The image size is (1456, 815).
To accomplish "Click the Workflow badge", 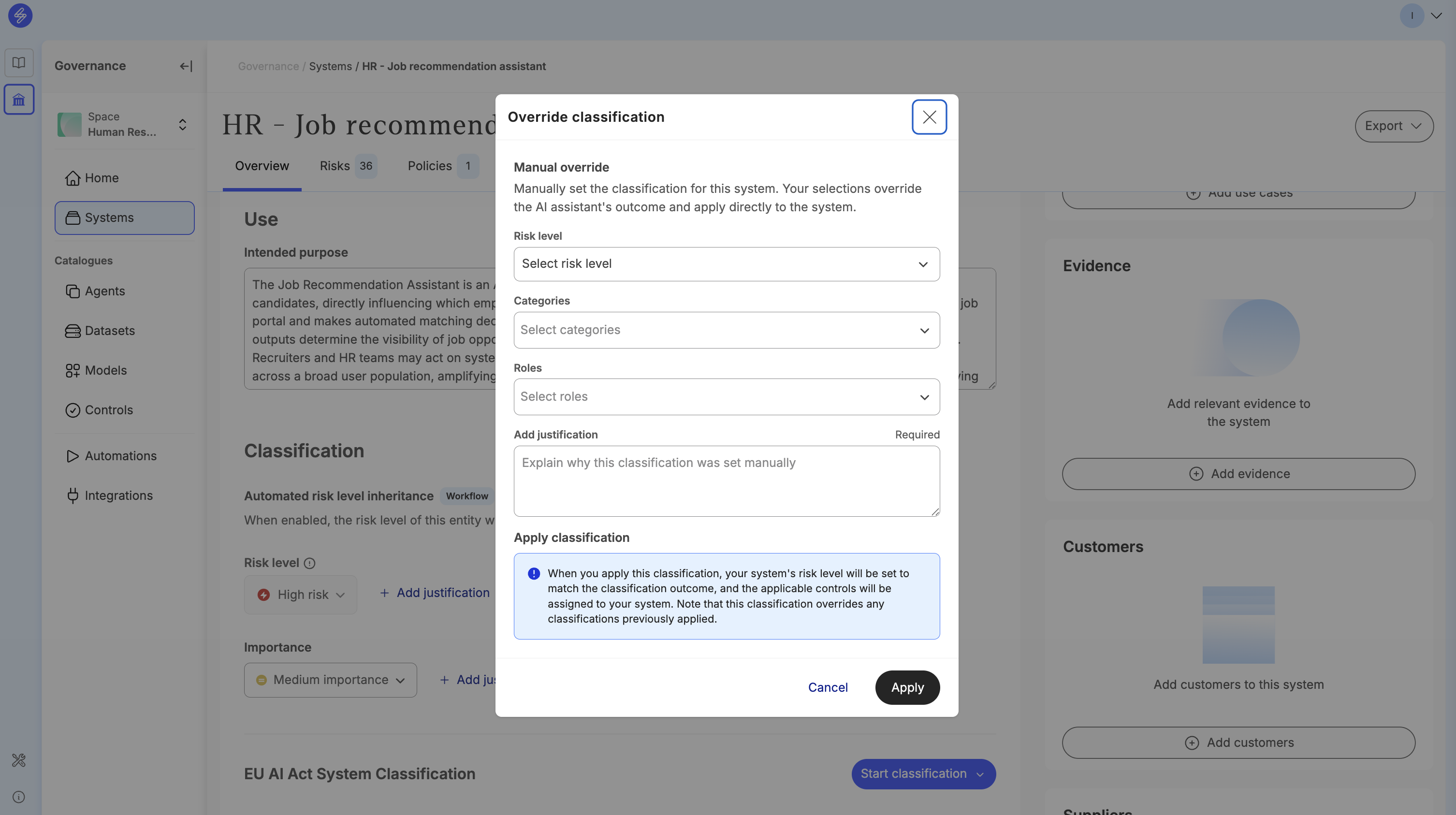I will coord(467,496).
